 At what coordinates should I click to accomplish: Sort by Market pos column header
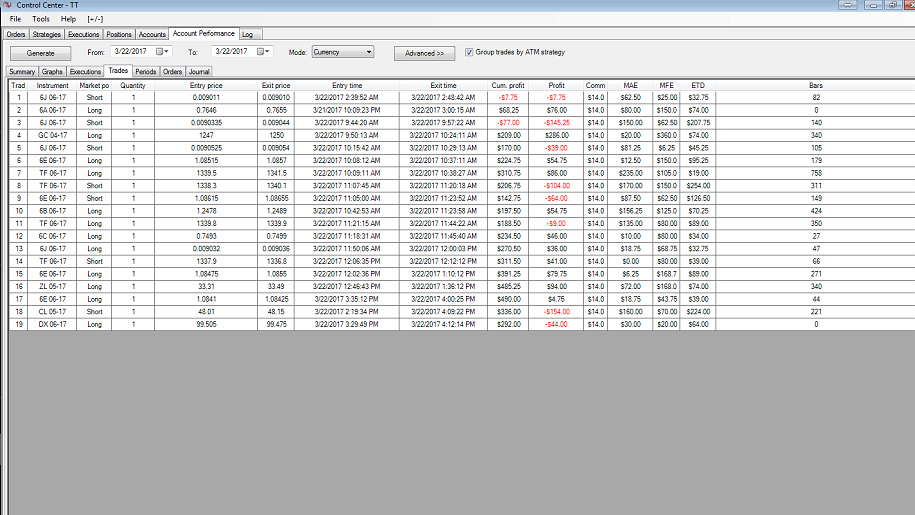click(94, 85)
